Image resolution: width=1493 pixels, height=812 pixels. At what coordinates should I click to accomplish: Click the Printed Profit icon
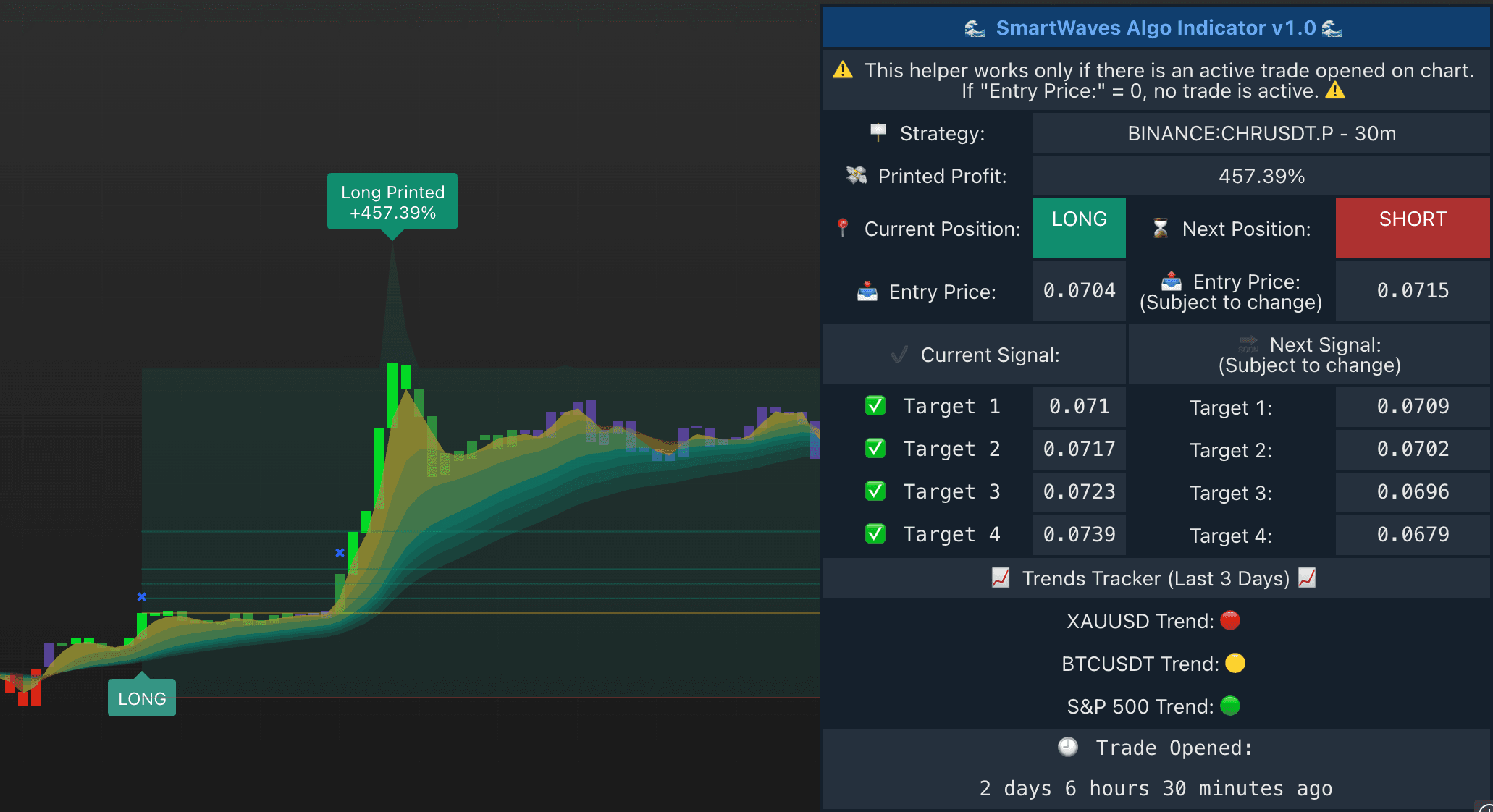(x=855, y=175)
